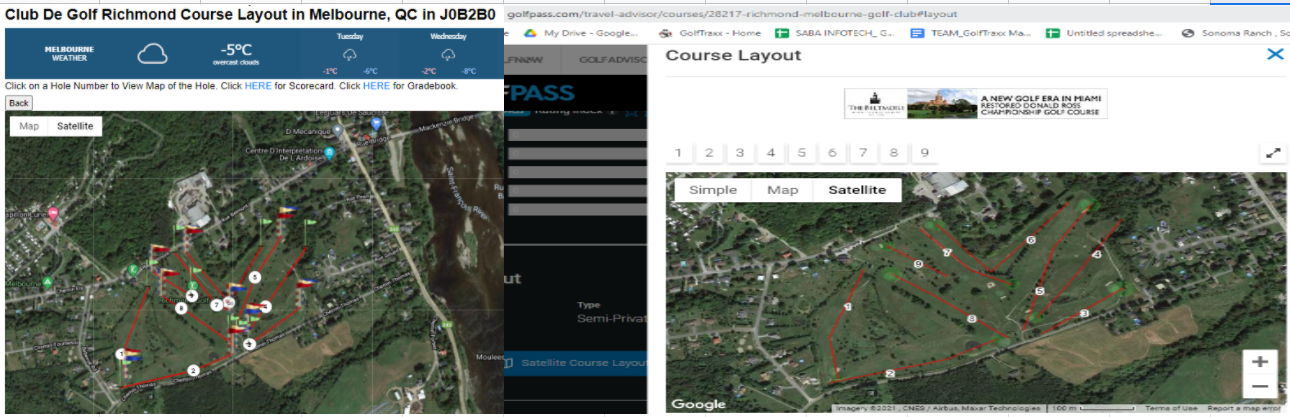
Task: Click hole 2 marker on left map
Action: pos(194,369)
